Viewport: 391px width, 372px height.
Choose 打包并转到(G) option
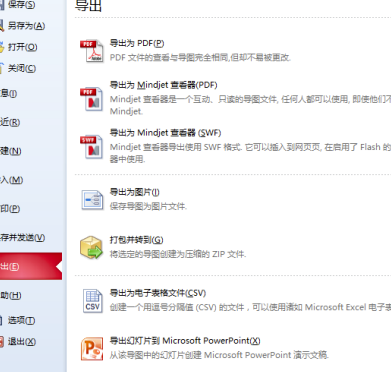click(x=137, y=240)
